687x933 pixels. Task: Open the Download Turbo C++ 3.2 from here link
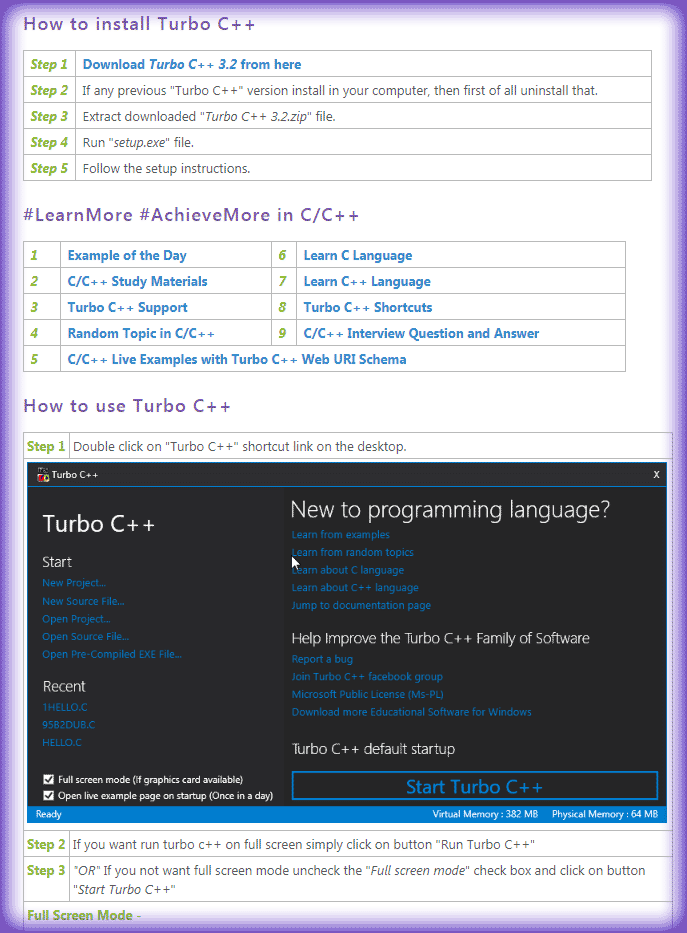[192, 64]
